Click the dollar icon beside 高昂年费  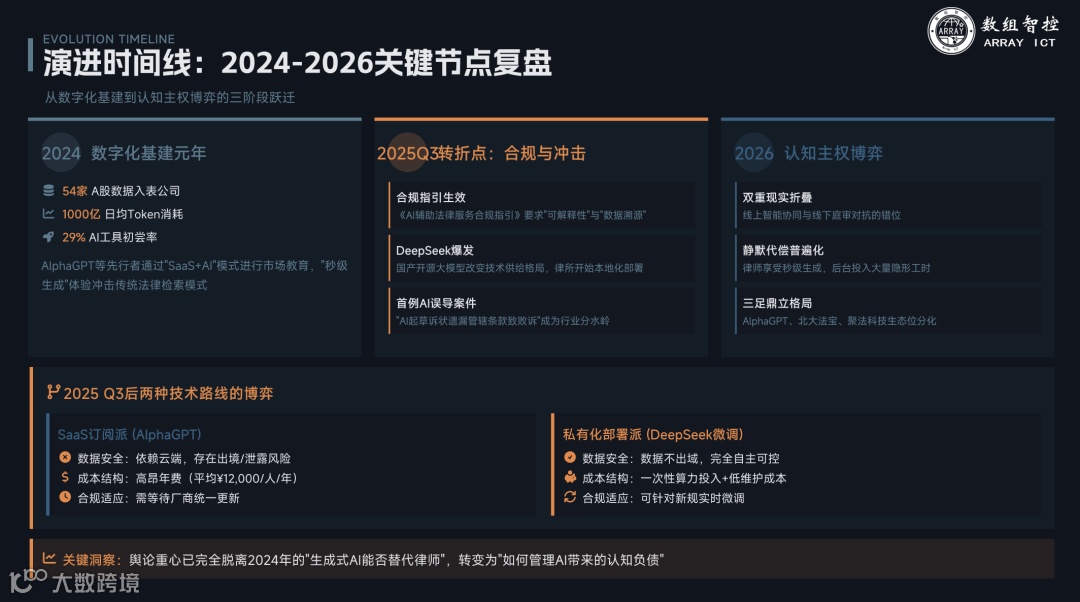65,477
